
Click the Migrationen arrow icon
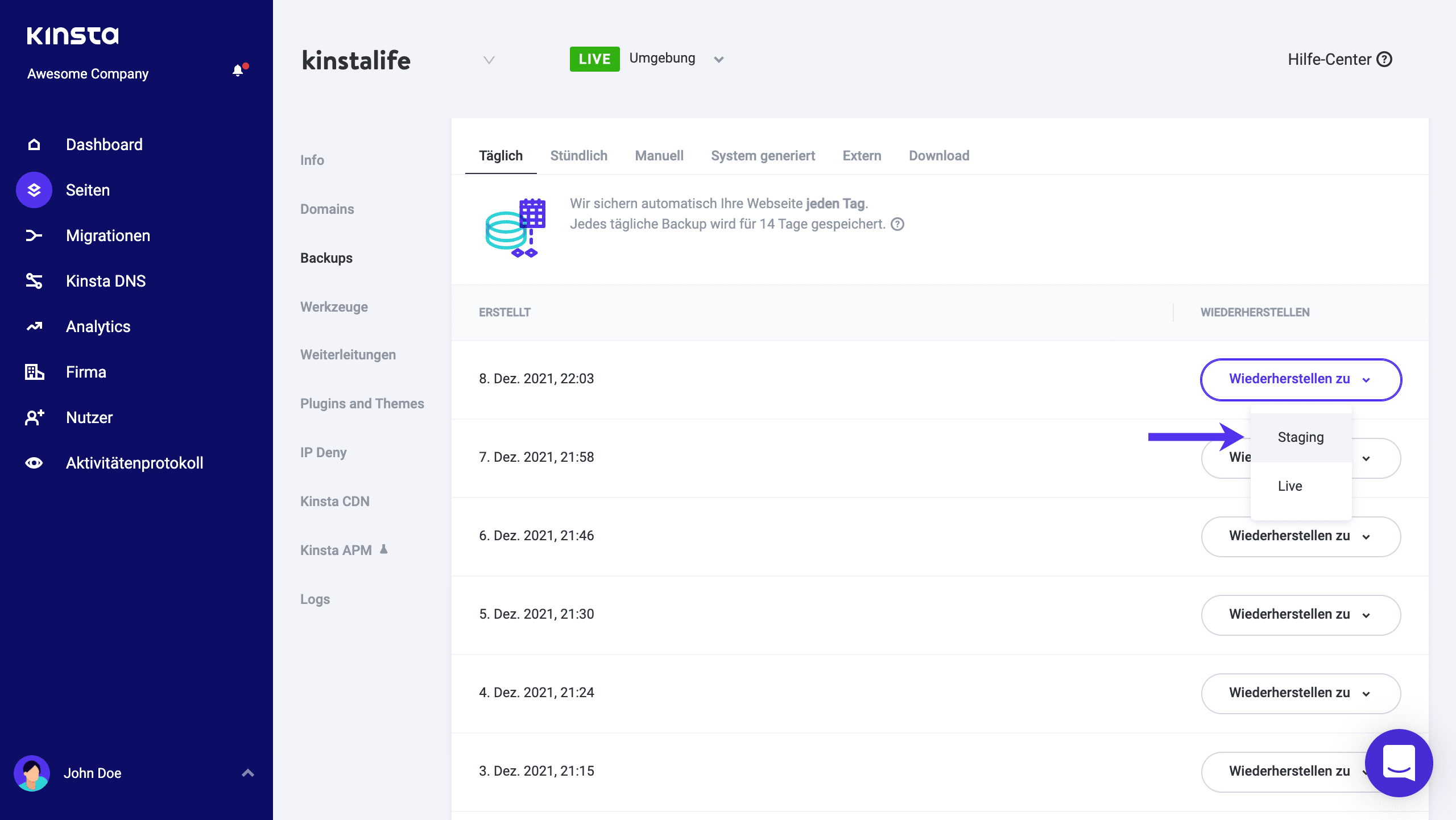click(x=34, y=235)
